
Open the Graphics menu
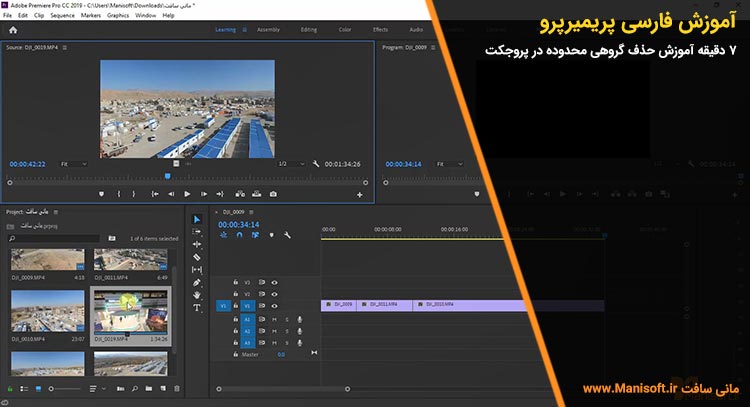click(x=118, y=15)
